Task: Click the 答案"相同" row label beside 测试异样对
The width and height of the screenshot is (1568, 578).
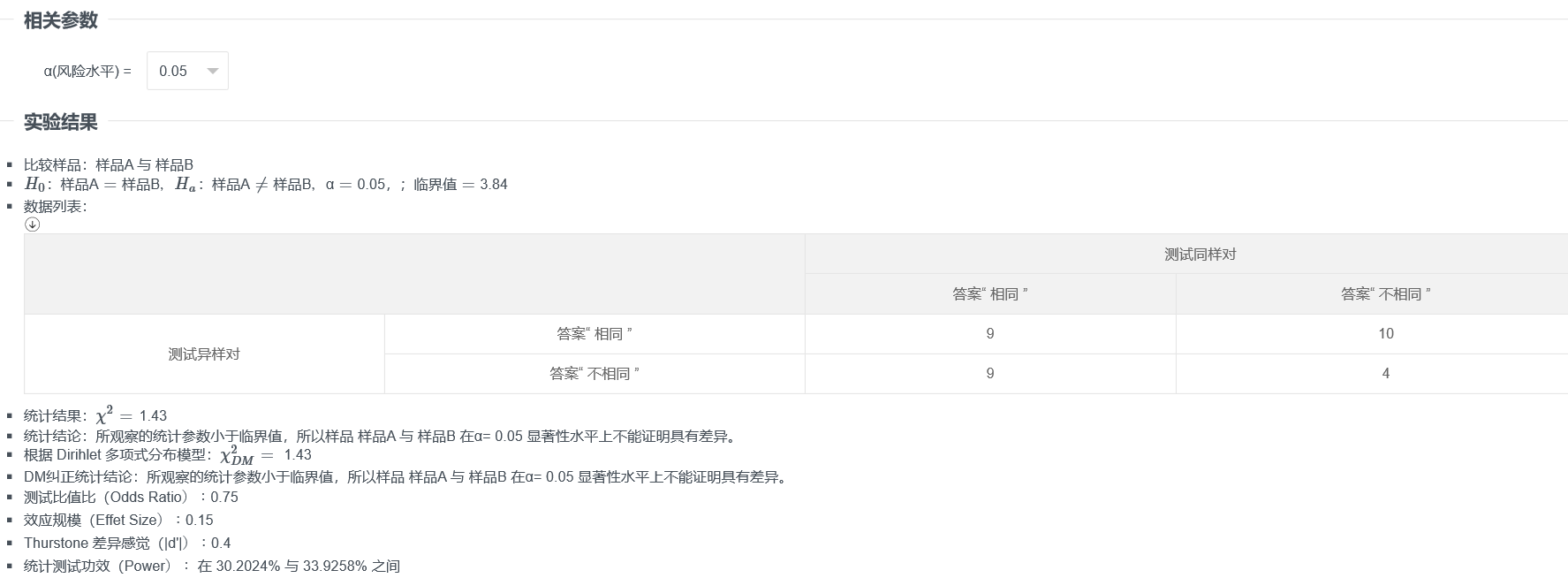Action: (x=594, y=334)
